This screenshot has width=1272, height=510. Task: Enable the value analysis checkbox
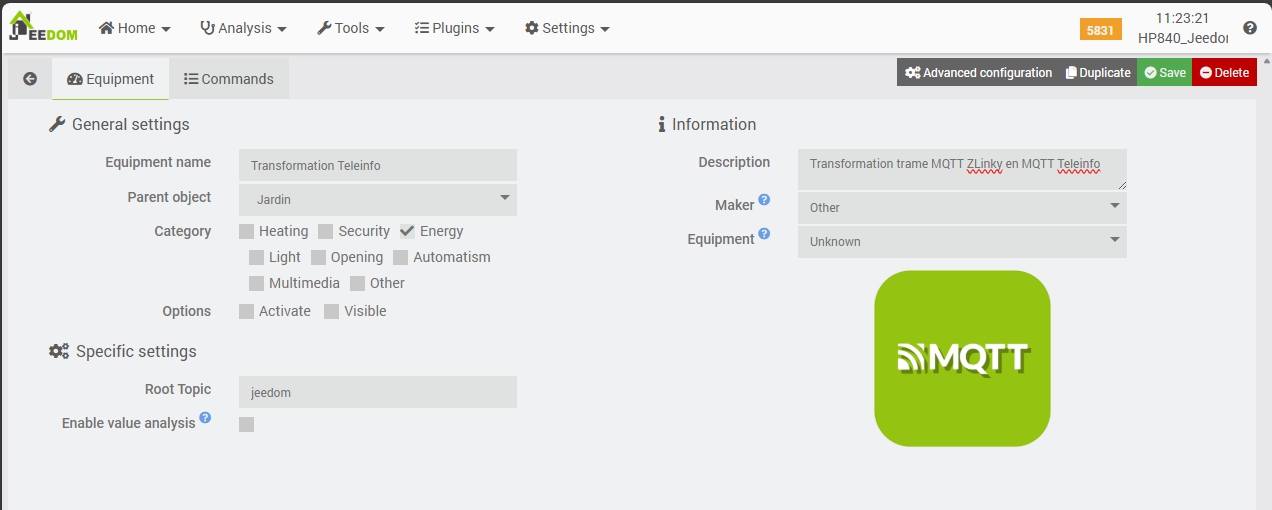tap(247, 424)
